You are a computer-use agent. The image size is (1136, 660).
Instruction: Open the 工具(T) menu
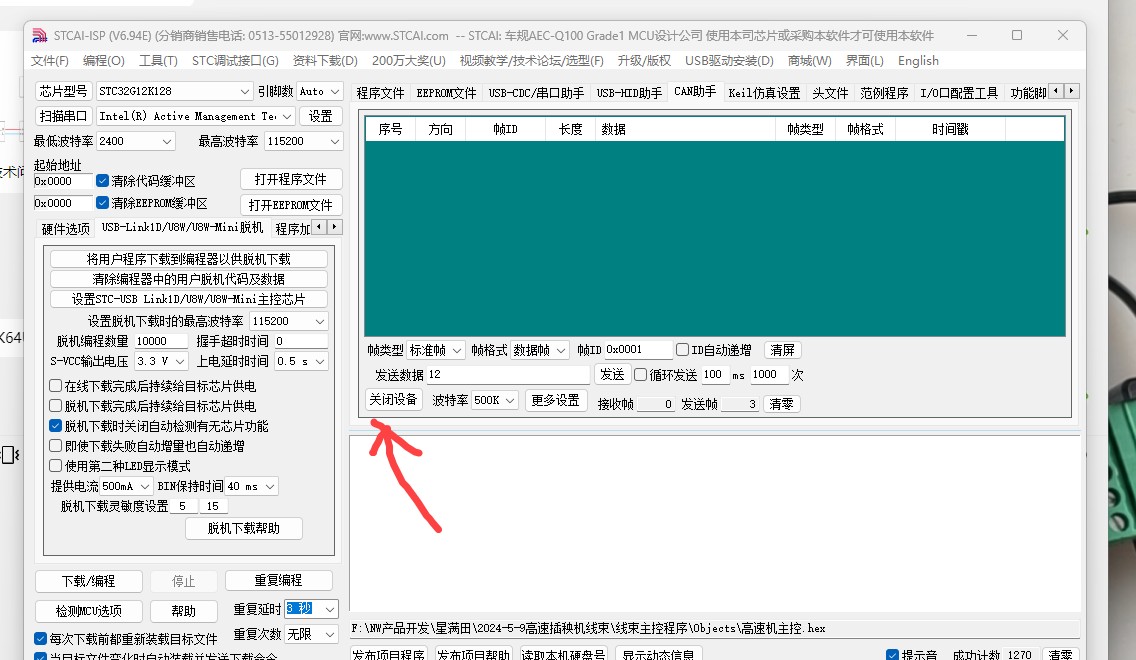158,61
